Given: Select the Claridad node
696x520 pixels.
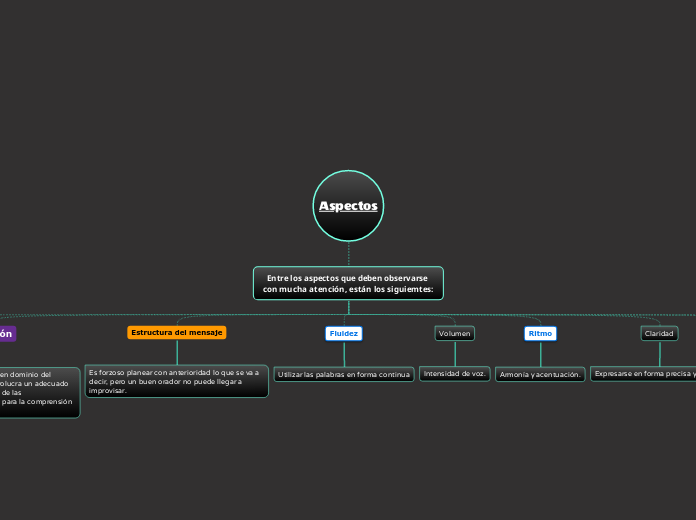Looking at the screenshot, I should tap(659, 333).
